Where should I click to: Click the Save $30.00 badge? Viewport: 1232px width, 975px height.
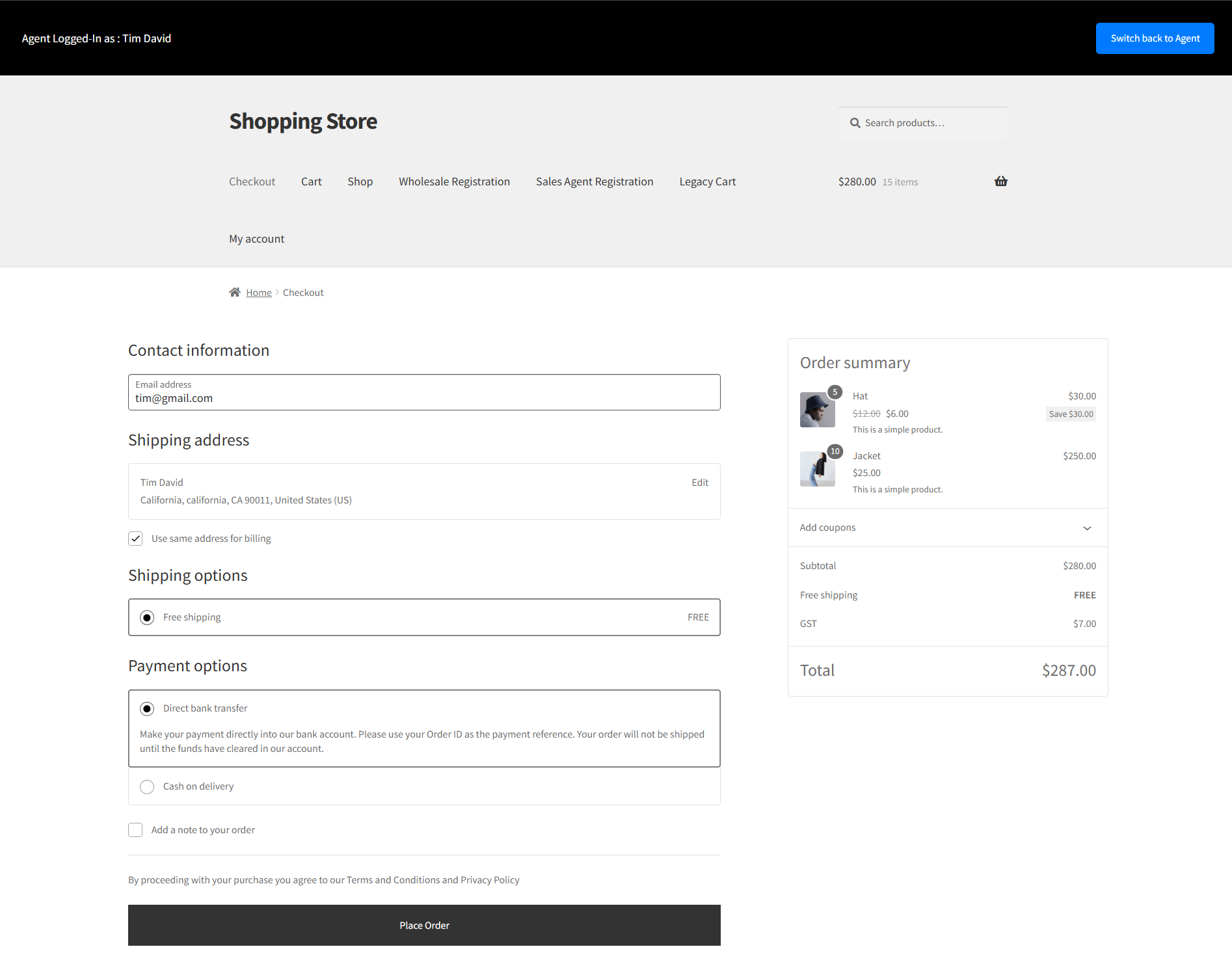pos(1071,414)
